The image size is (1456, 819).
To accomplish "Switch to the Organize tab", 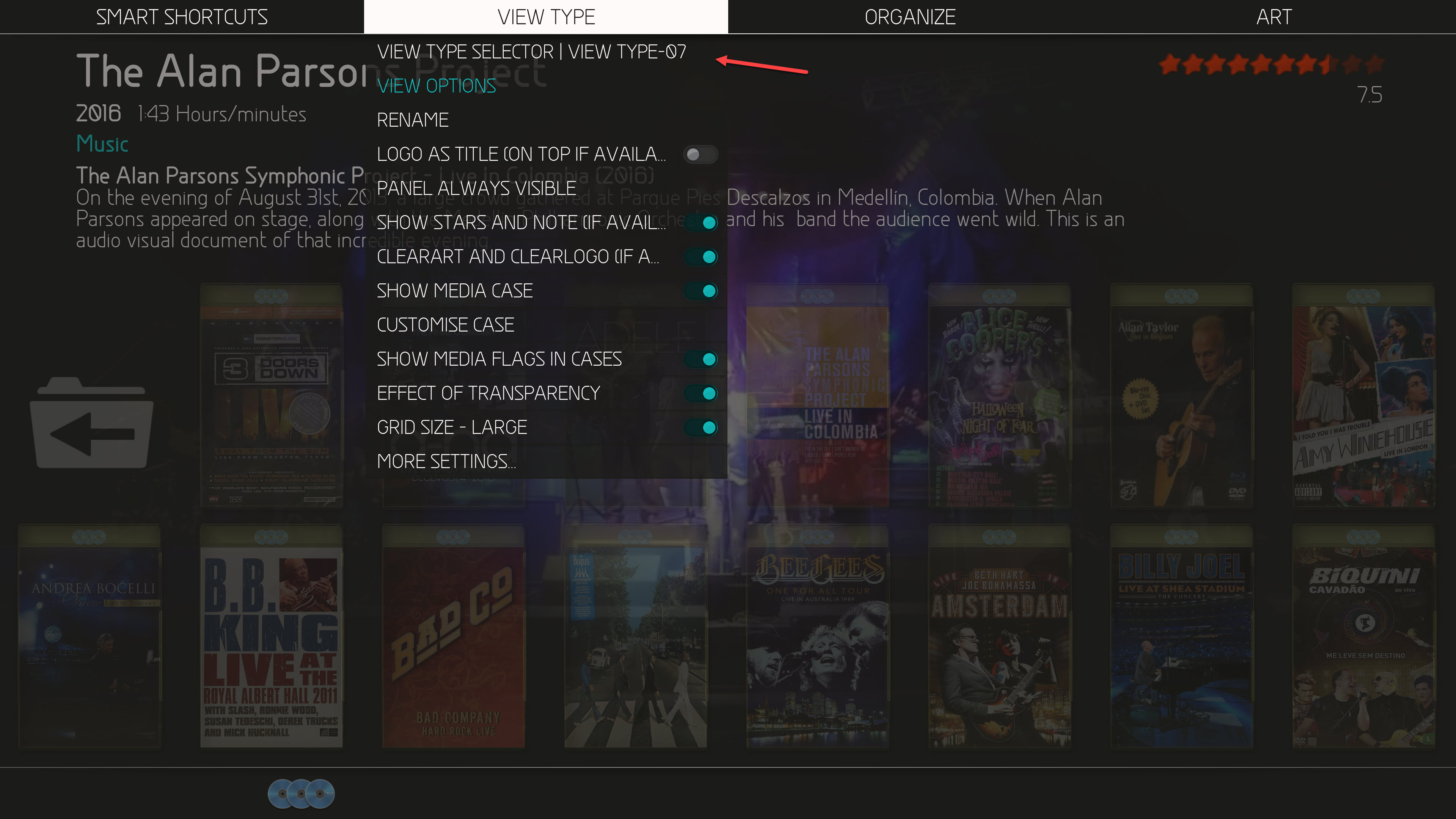I will [910, 17].
